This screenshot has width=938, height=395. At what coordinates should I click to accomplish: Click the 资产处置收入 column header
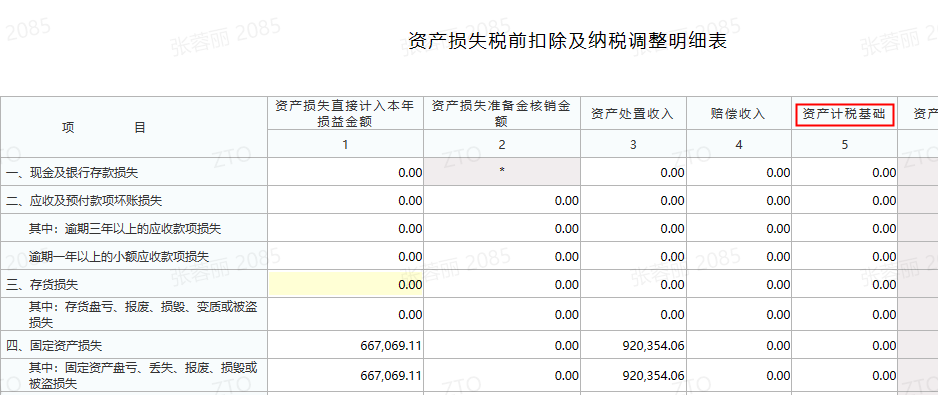(633, 114)
